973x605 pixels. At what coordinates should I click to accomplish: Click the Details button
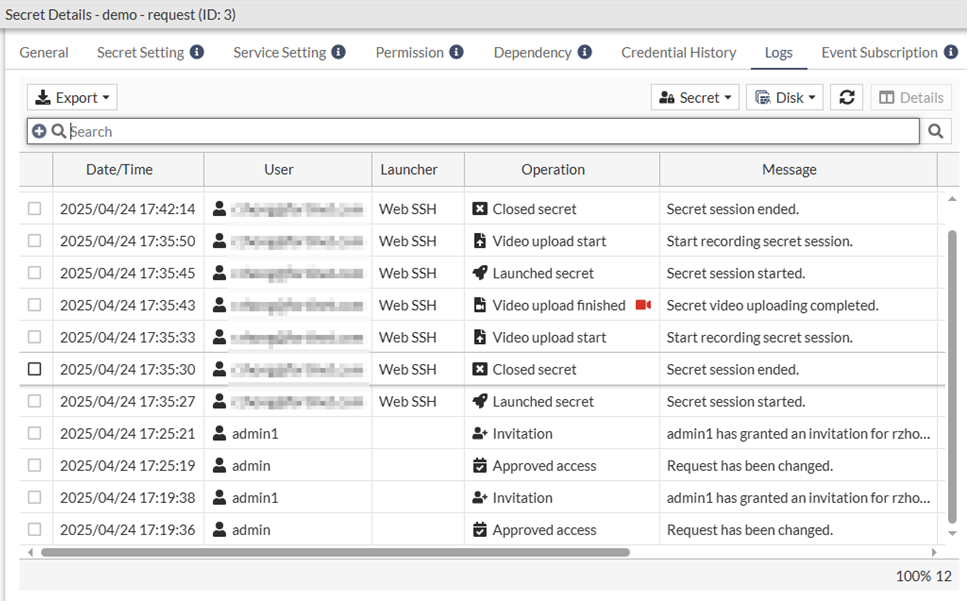point(911,98)
